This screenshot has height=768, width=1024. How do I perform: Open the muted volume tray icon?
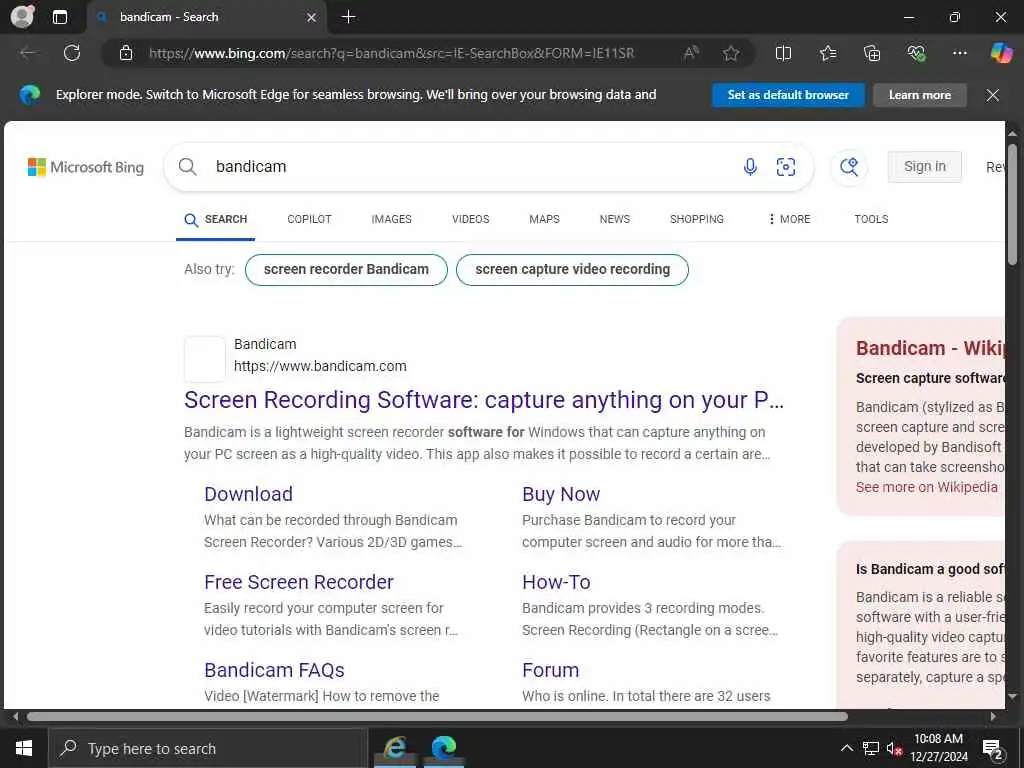pyautogui.click(x=894, y=748)
